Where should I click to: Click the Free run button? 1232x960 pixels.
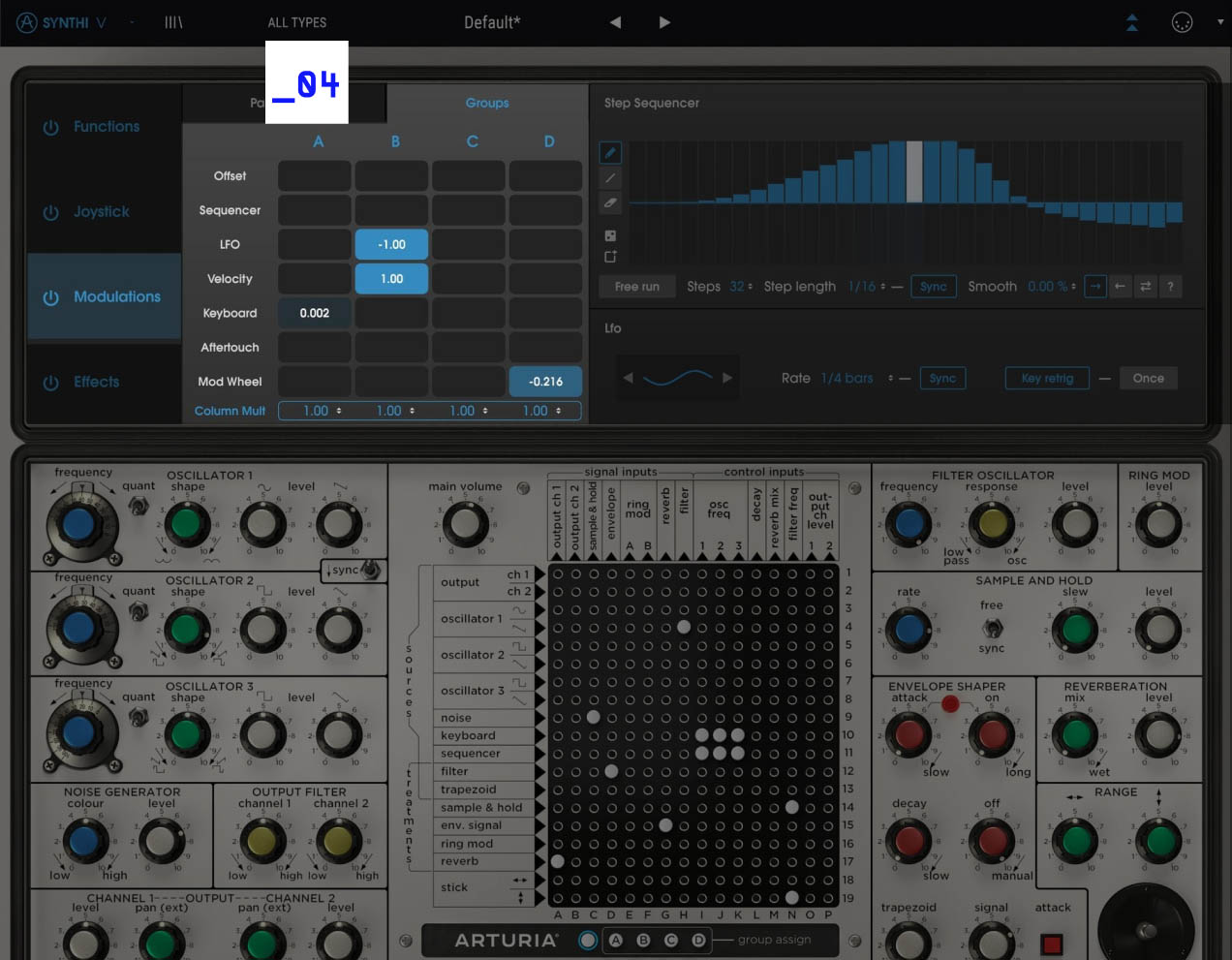pyautogui.click(x=637, y=287)
